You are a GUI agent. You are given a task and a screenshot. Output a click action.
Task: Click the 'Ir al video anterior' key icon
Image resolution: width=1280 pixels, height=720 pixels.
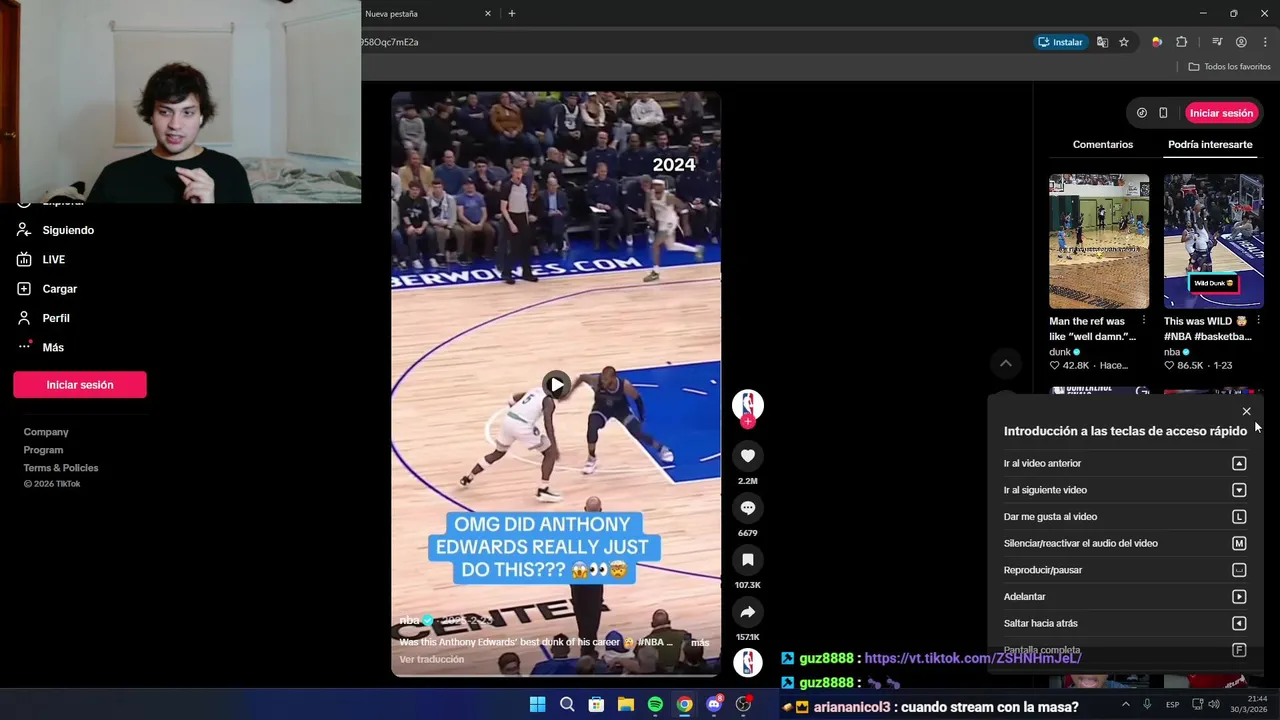pyautogui.click(x=1239, y=463)
